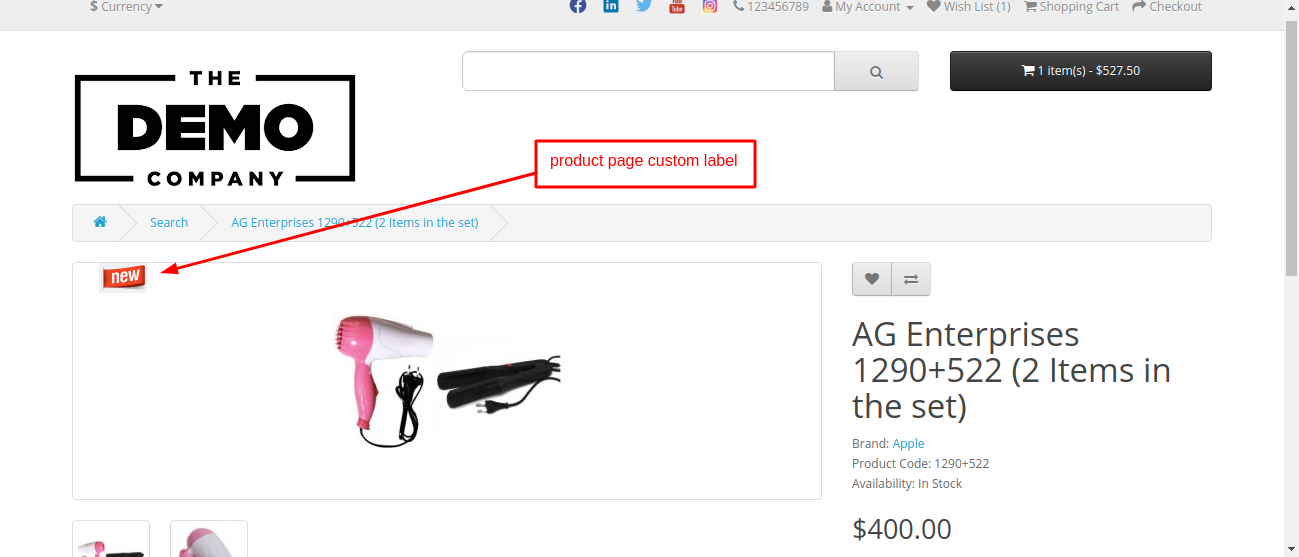Screen dimensions: 1299x557
Task: Go to Checkout in top bar
Action: tap(1167, 7)
